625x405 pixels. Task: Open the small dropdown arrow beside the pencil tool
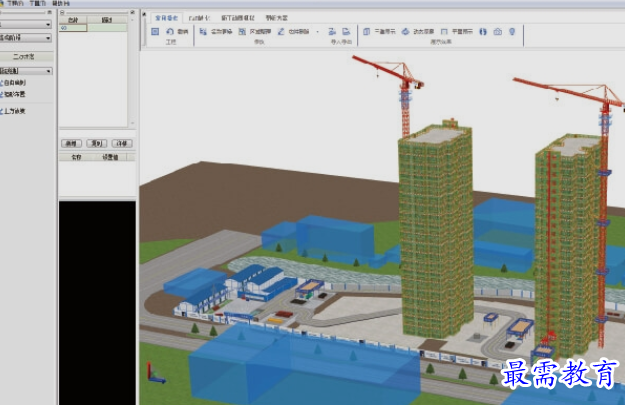(318, 32)
